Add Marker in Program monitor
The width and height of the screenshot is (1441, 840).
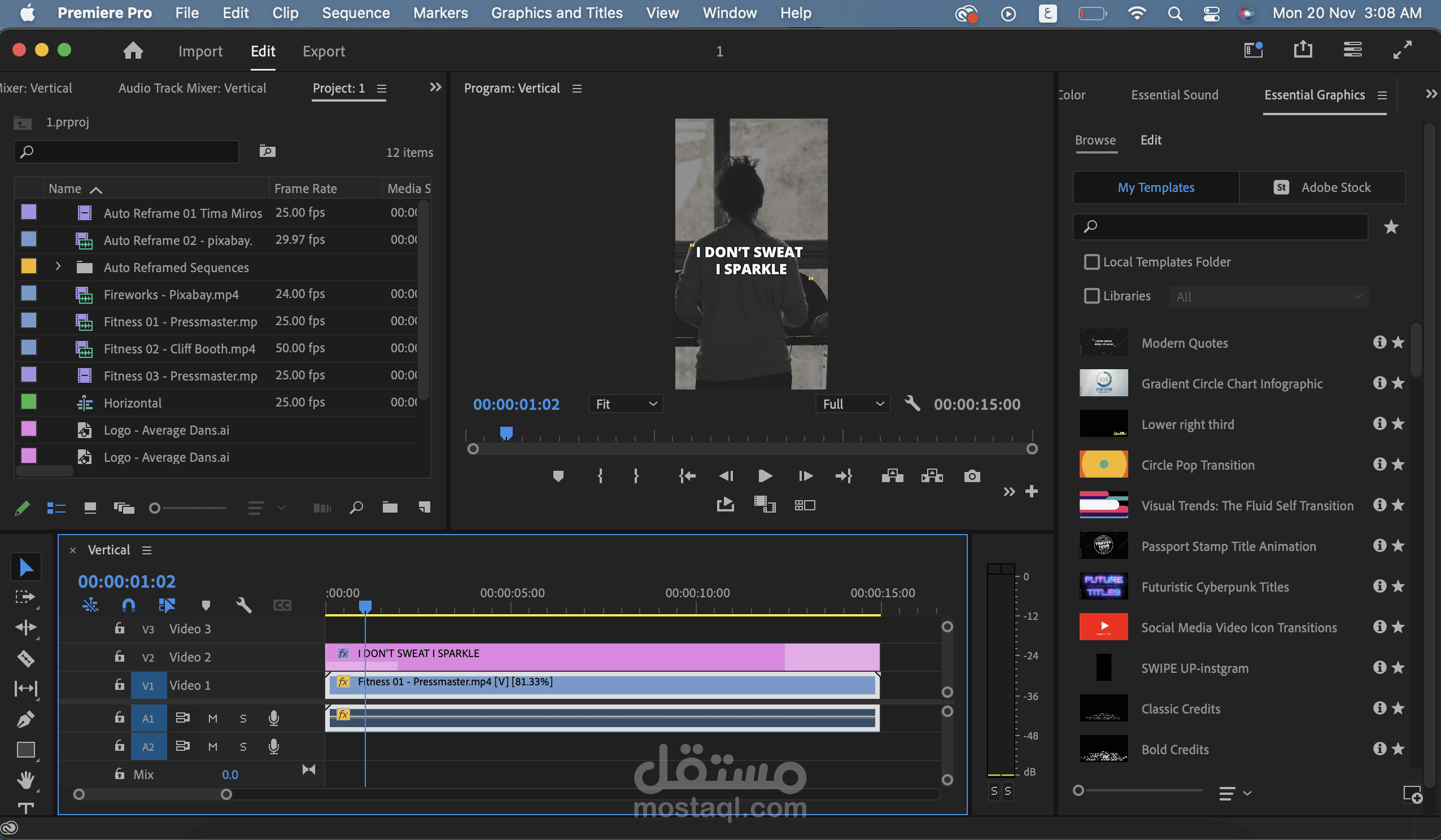point(558,476)
